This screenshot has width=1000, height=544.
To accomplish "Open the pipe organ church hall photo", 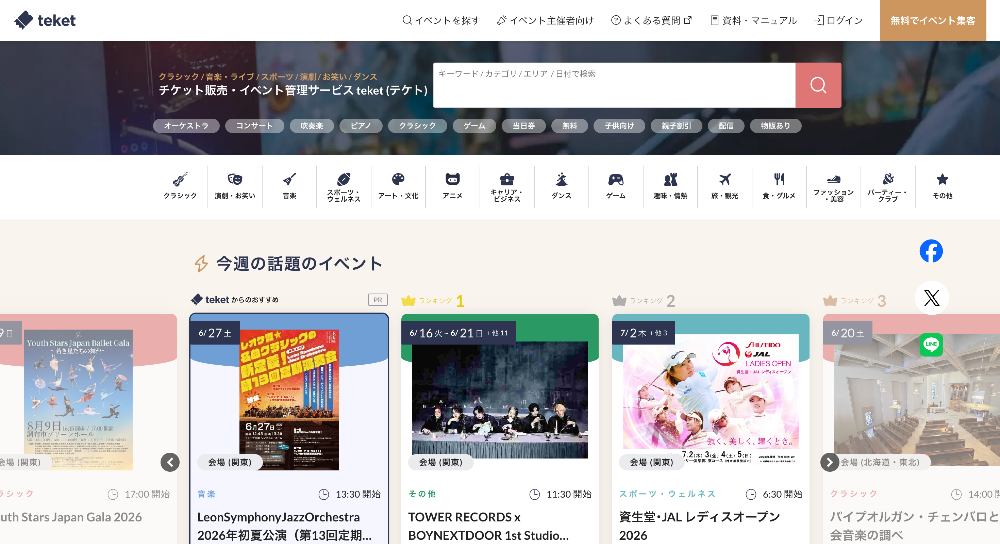I will 917,400.
